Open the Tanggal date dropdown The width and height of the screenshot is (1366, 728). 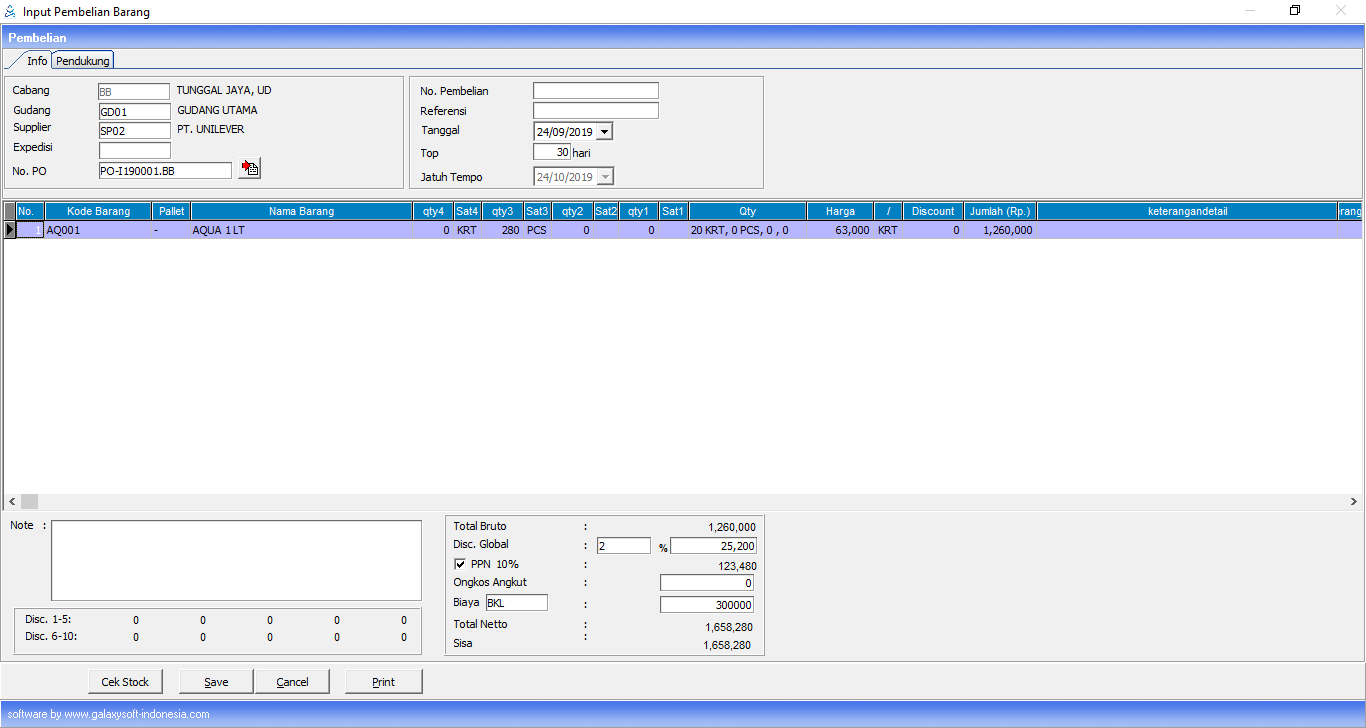coord(605,131)
